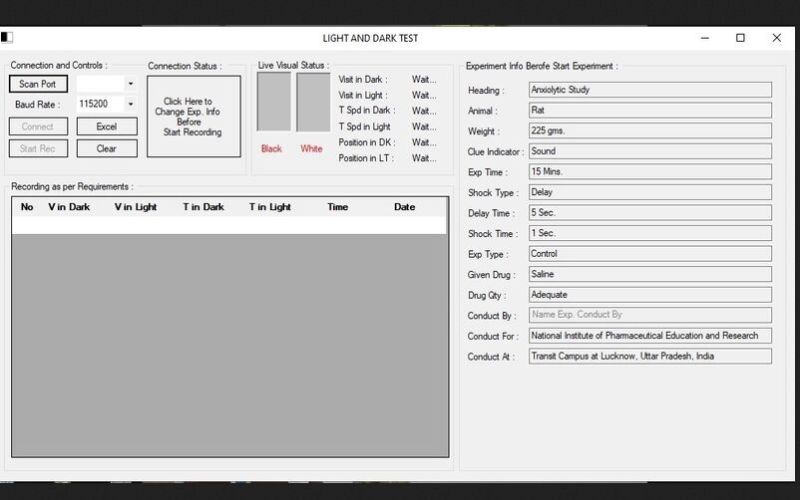800x500 pixels.
Task: Click the Change Exp. Info status button
Action: tap(193, 117)
